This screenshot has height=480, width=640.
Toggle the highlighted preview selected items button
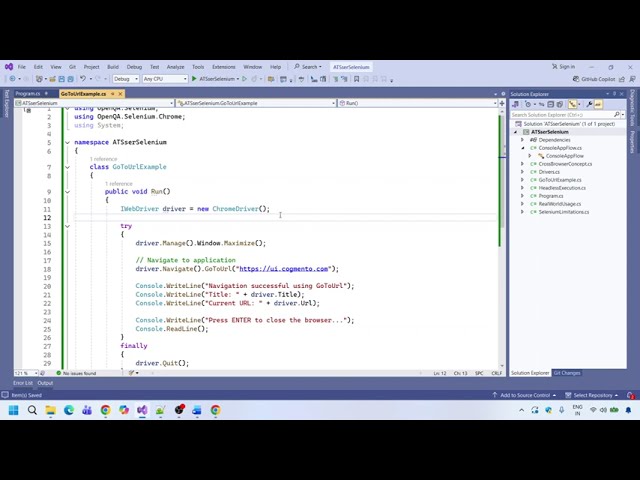pyautogui.click(x=598, y=104)
